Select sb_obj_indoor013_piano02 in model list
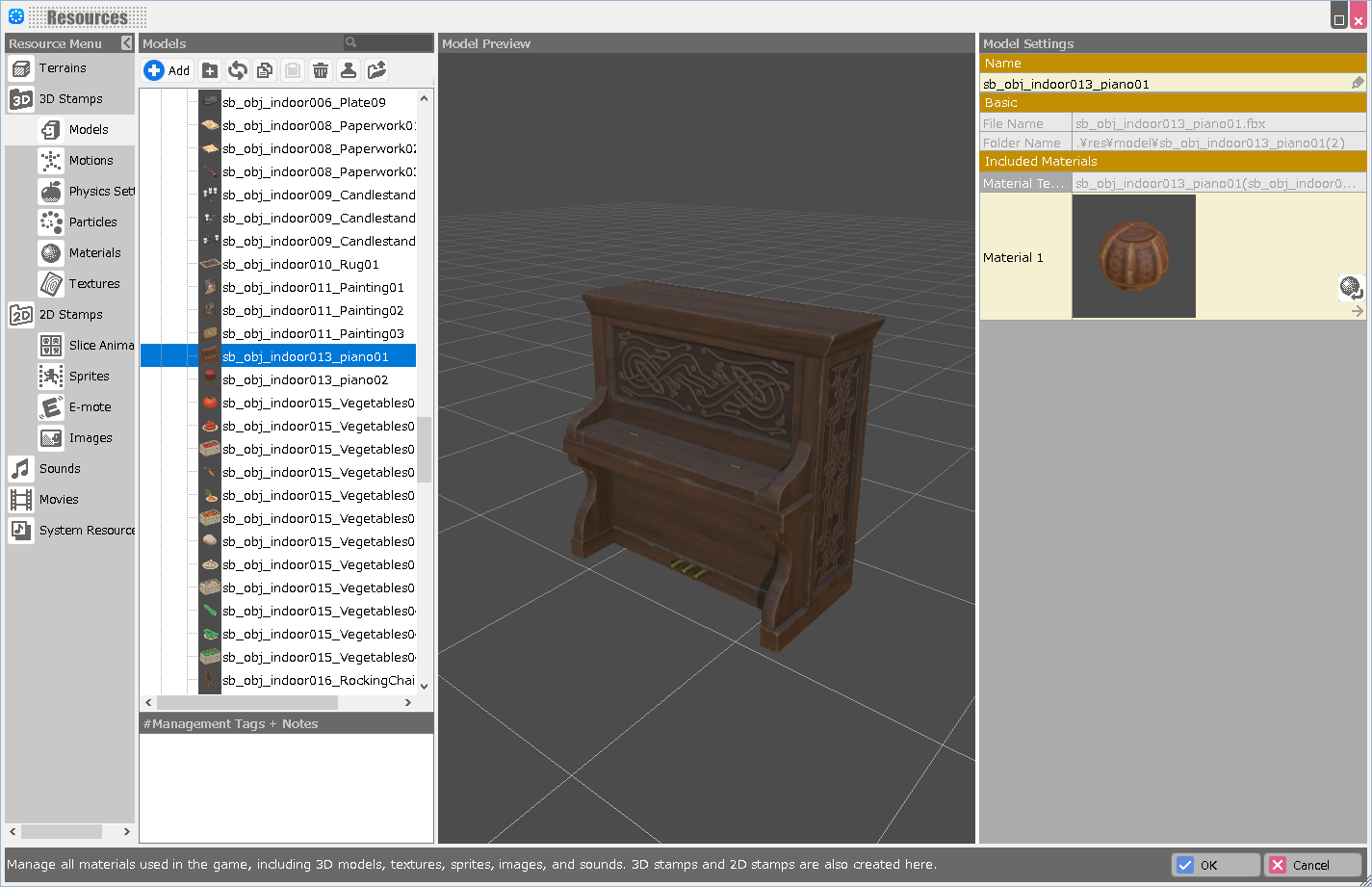Screen dimensions: 1372x887 click(x=305, y=380)
